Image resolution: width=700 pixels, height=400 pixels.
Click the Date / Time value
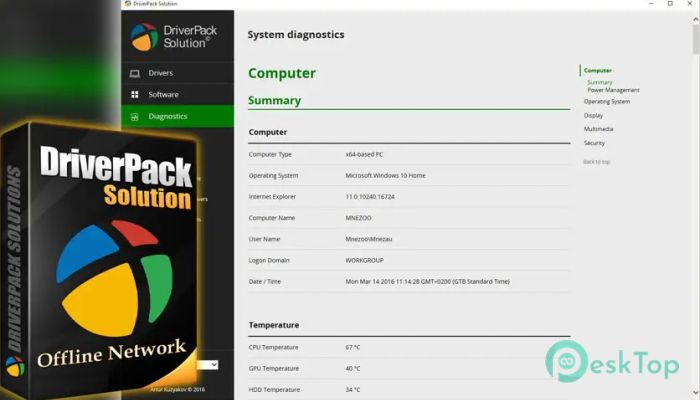(x=427, y=282)
